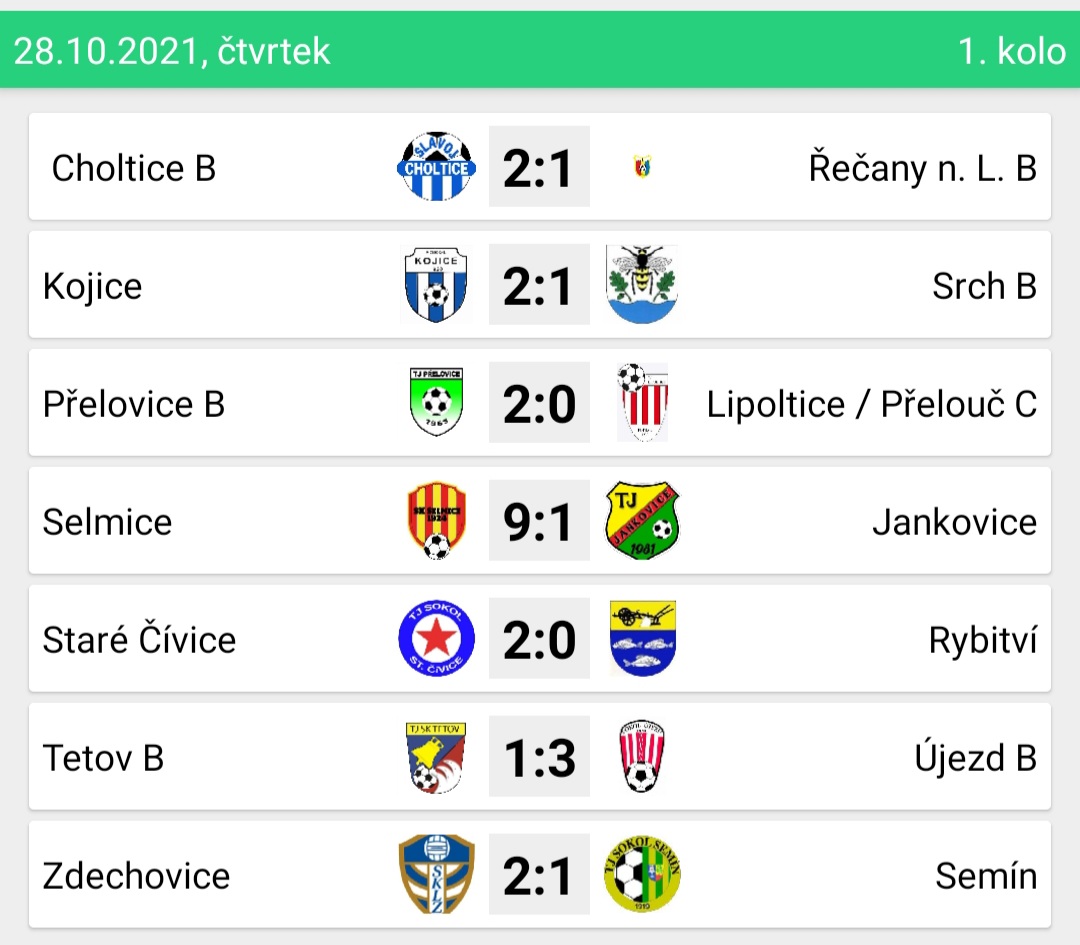Open the TJ Sokol Staré Čívice star logo
Image resolution: width=1080 pixels, height=945 pixels.
(x=436, y=638)
